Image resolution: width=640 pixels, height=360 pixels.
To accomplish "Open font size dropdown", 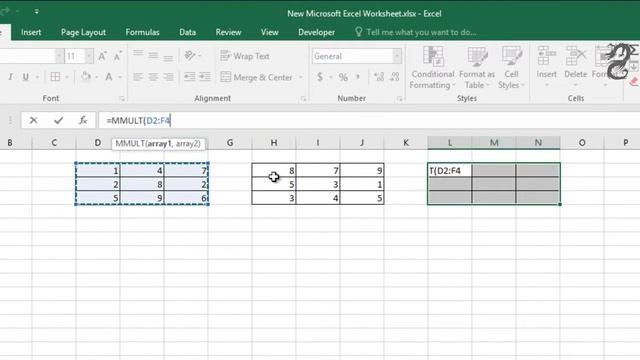I will (x=89, y=56).
